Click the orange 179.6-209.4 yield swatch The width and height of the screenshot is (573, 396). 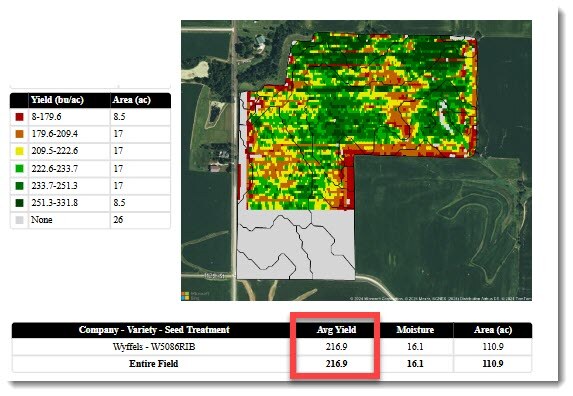[x=19, y=134]
